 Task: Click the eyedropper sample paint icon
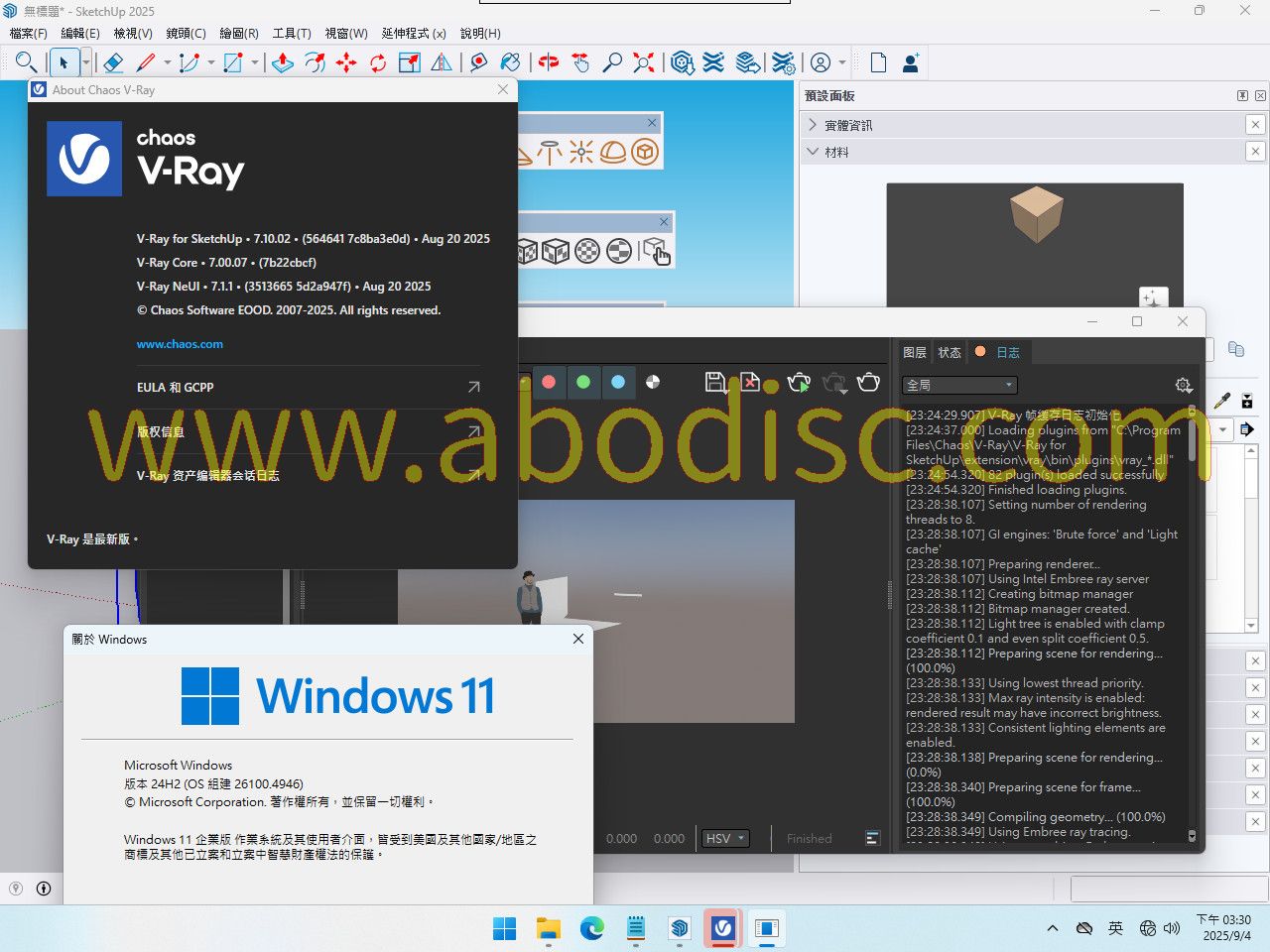click(x=1222, y=400)
